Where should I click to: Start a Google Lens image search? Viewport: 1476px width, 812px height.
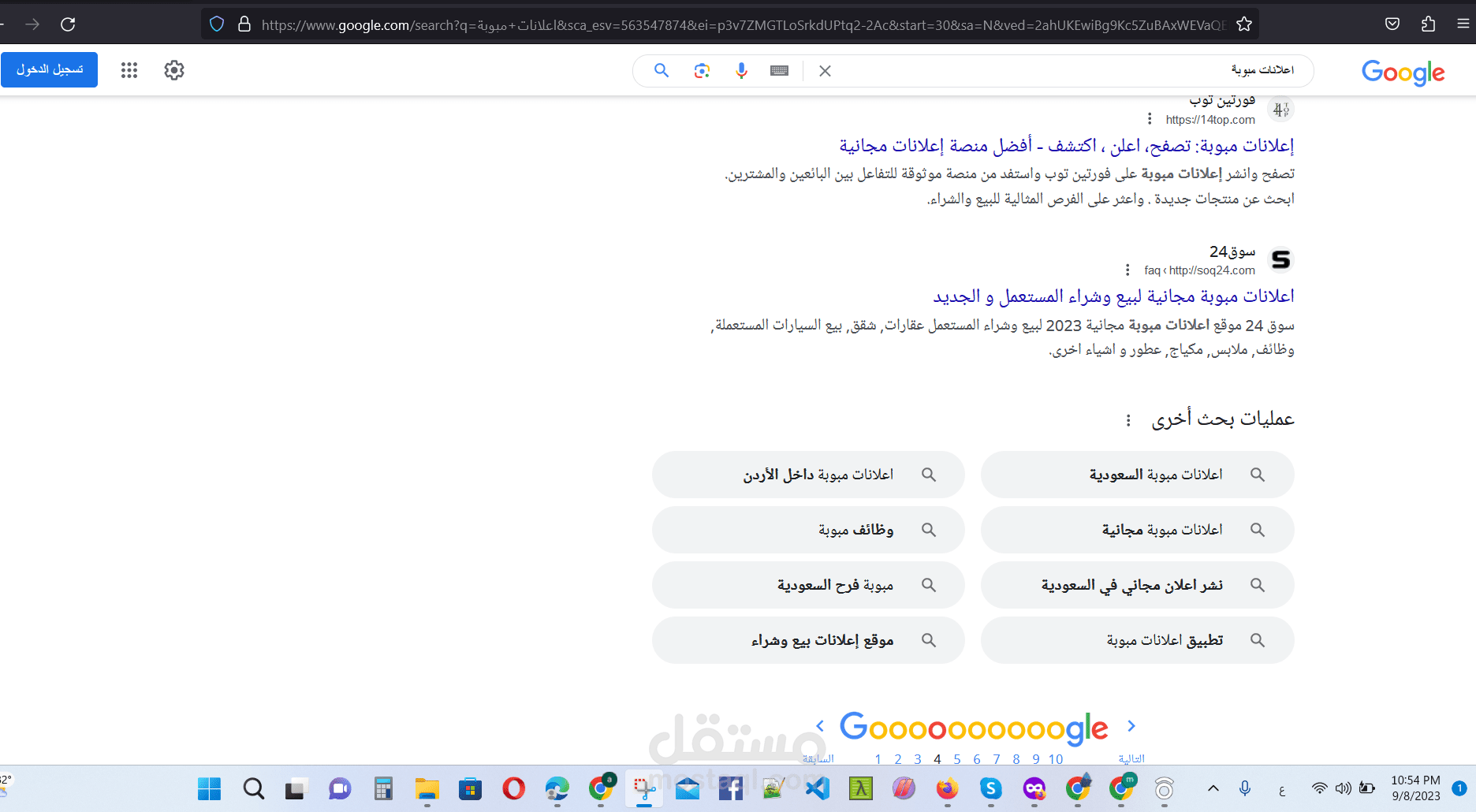pyautogui.click(x=702, y=71)
